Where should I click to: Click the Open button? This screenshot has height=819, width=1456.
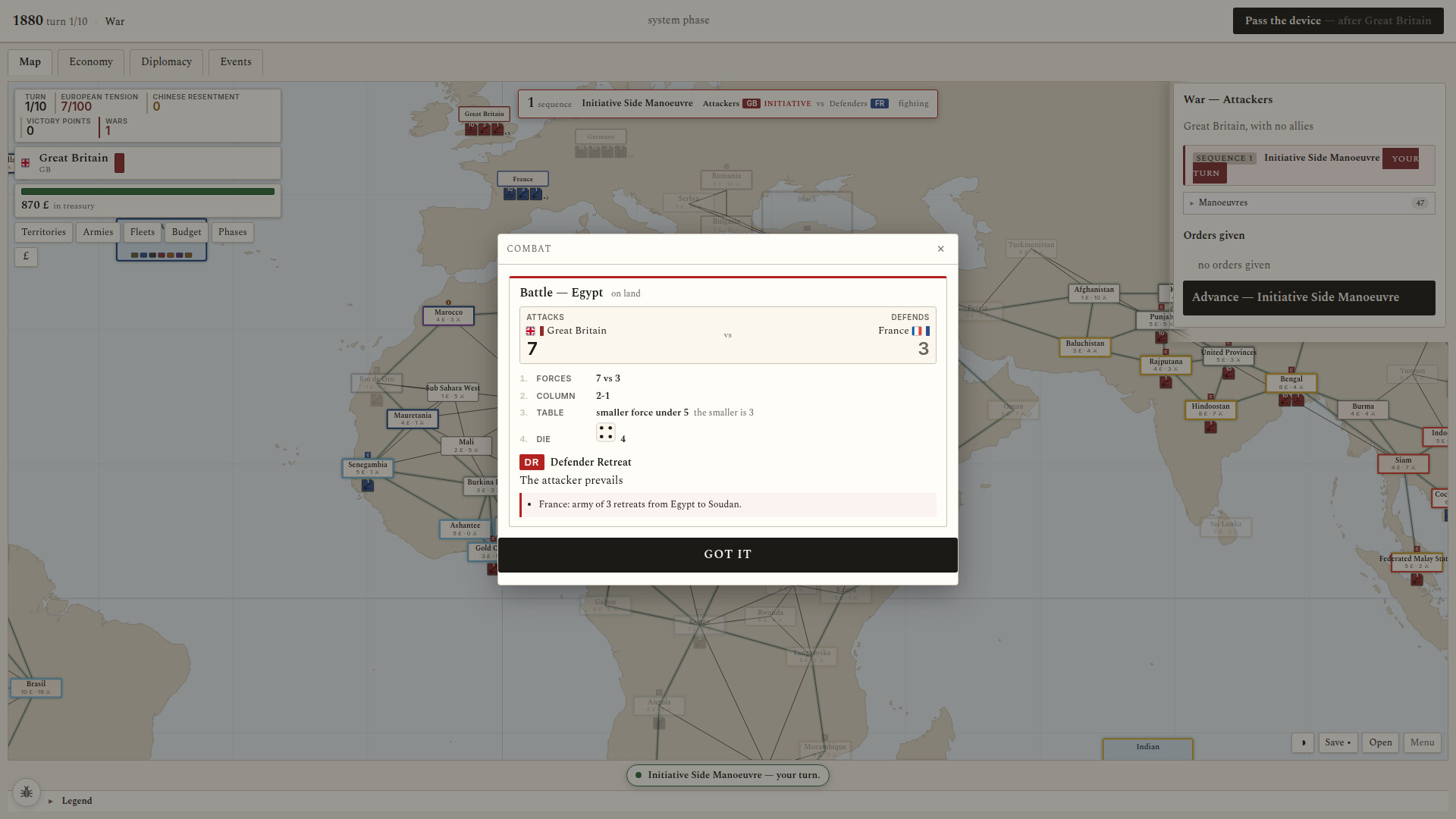point(1380,742)
